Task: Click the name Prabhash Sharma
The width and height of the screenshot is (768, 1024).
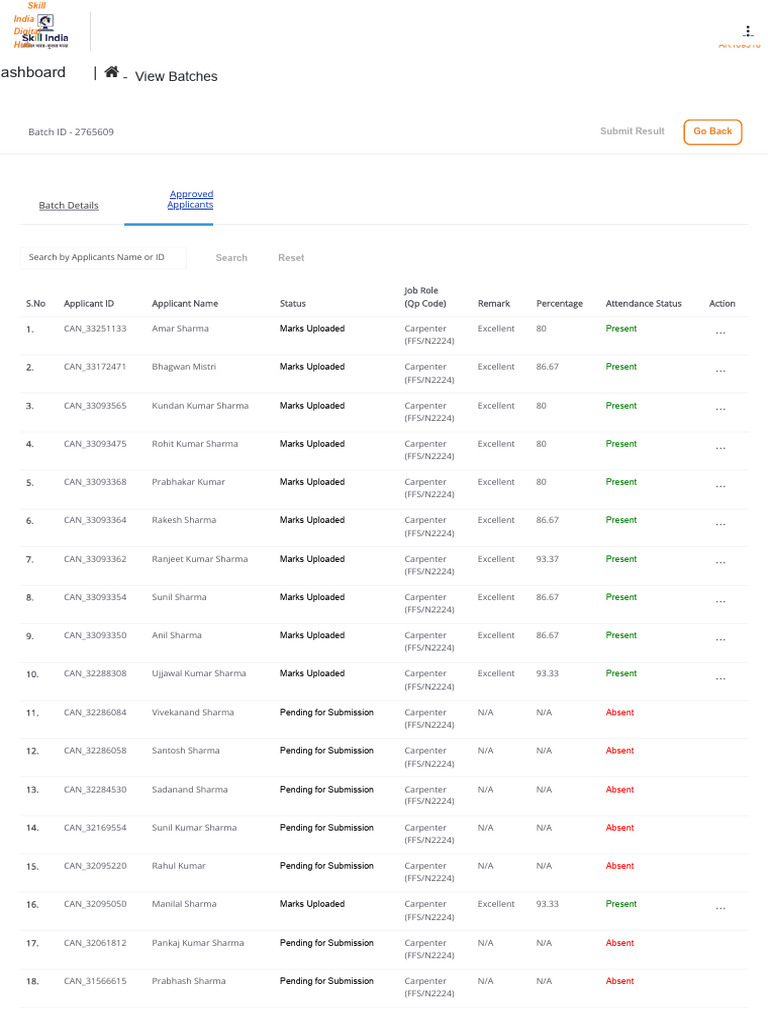Action: (189, 981)
